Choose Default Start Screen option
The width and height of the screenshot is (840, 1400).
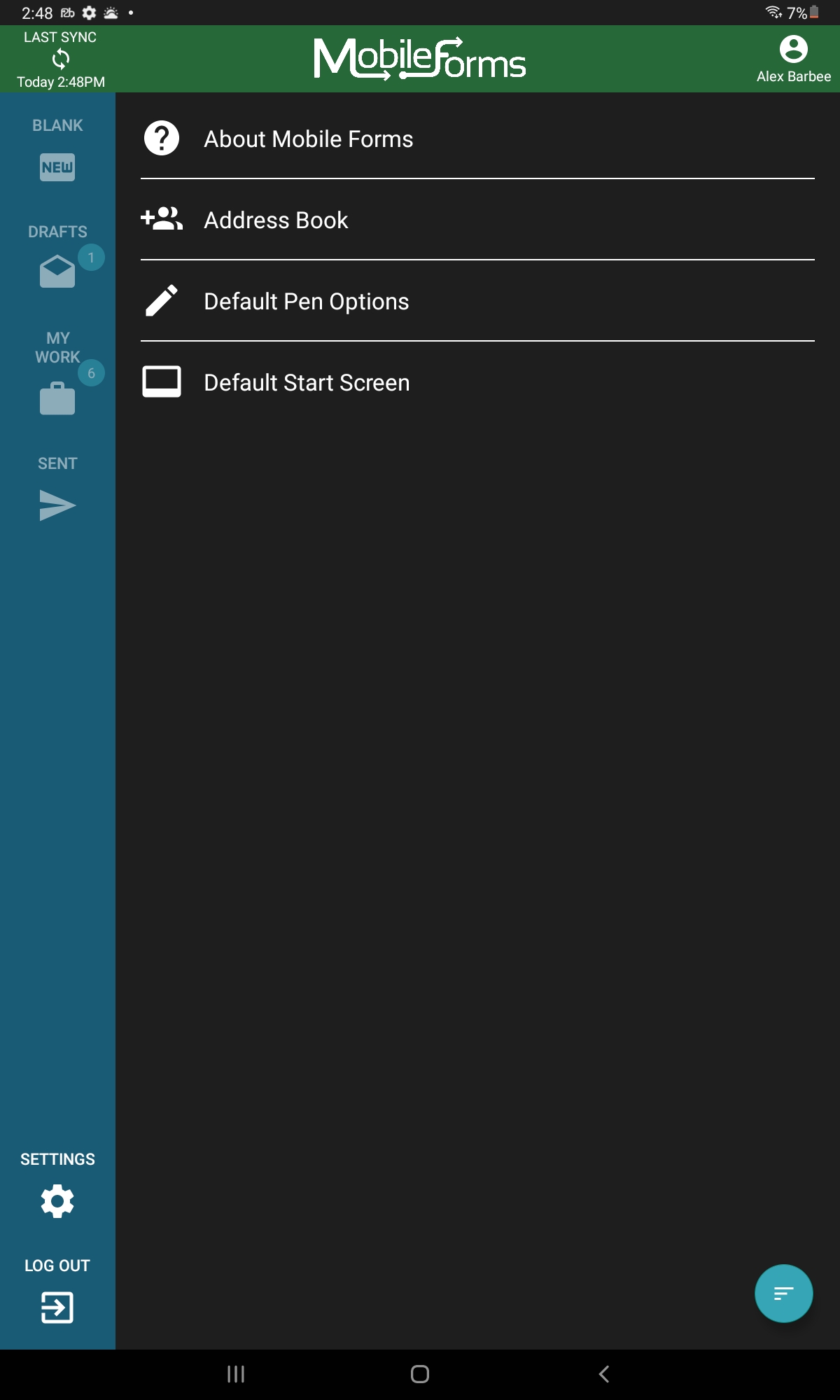click(477, 382)
